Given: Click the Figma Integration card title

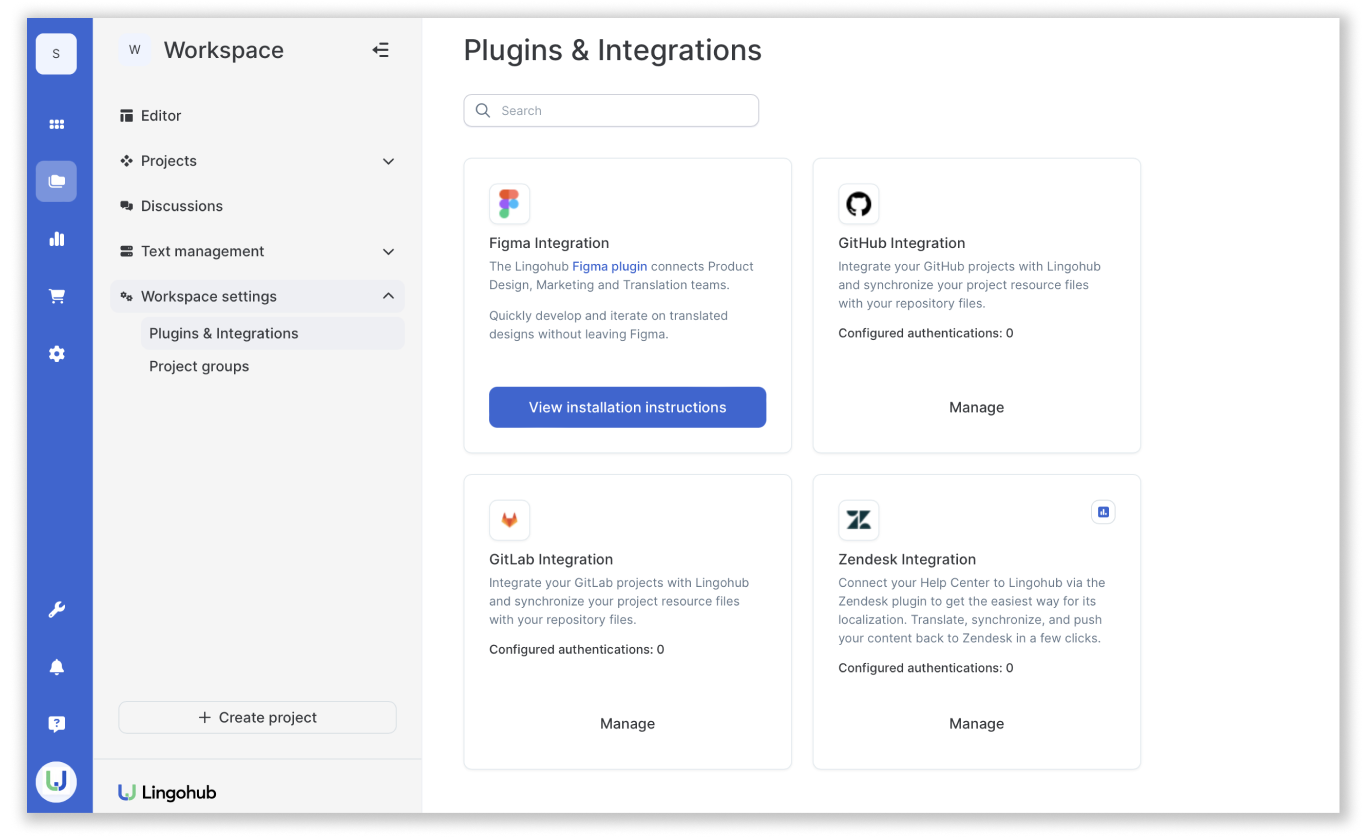Looking at the screenshot, I should point(549,243).
